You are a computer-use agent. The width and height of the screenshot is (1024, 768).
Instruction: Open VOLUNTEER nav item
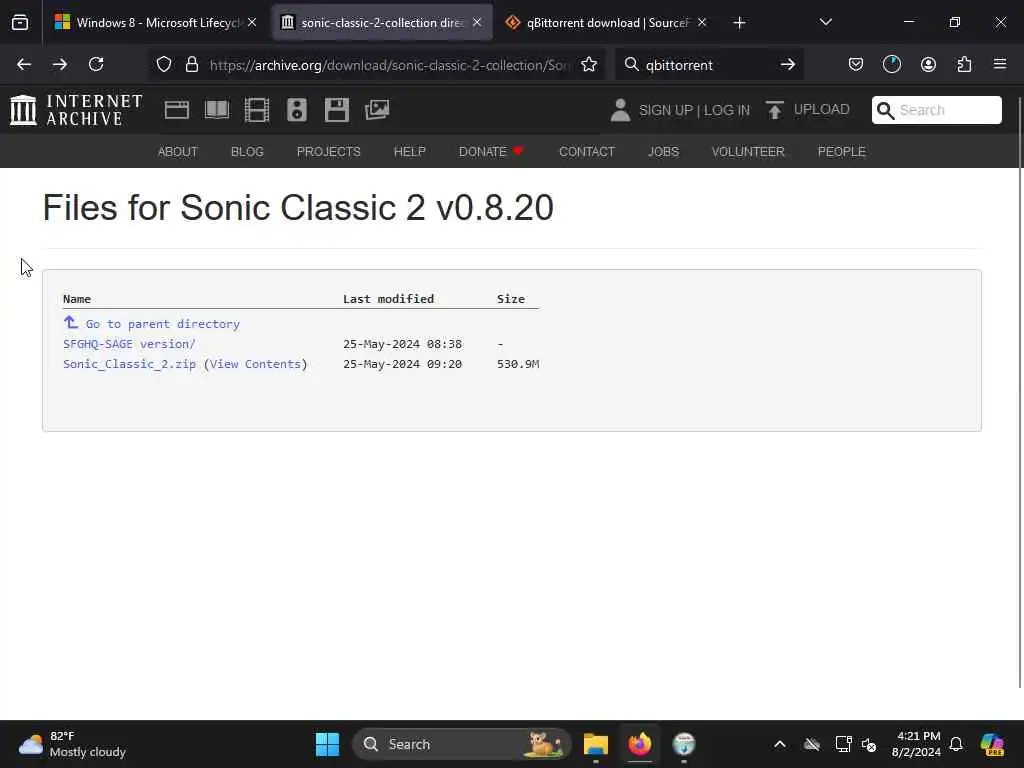coord(748,152)
